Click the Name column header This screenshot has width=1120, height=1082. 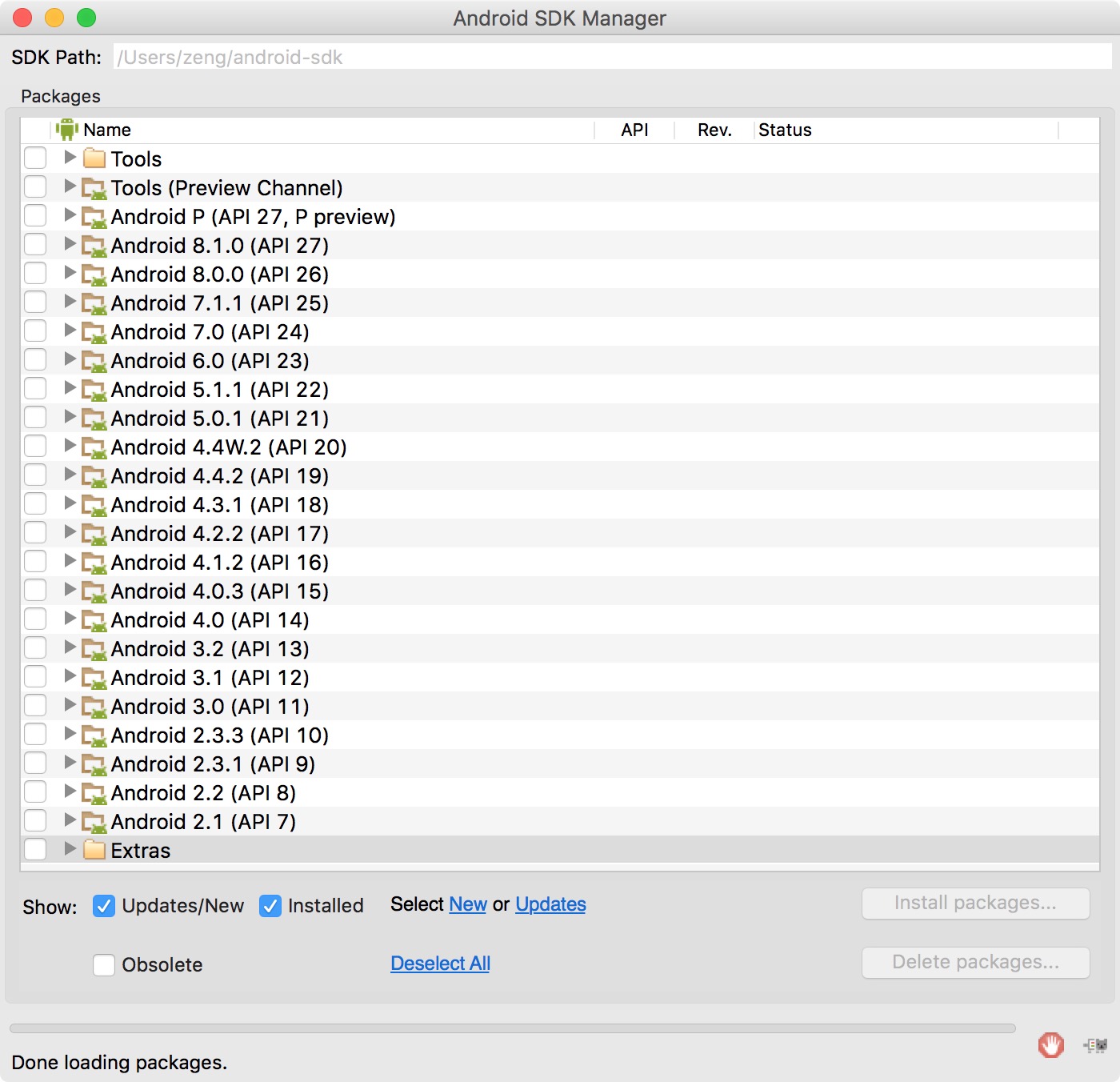322,130
